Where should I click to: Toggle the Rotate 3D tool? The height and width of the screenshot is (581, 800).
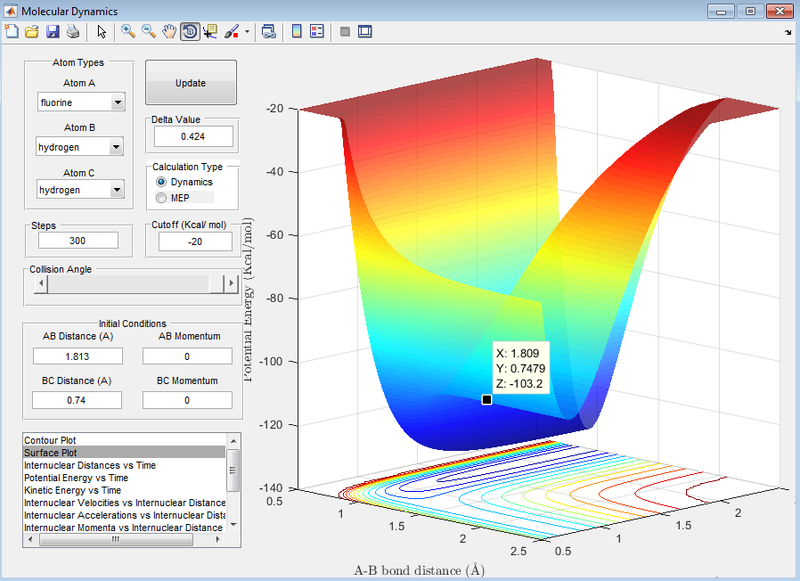coord(190,32)
